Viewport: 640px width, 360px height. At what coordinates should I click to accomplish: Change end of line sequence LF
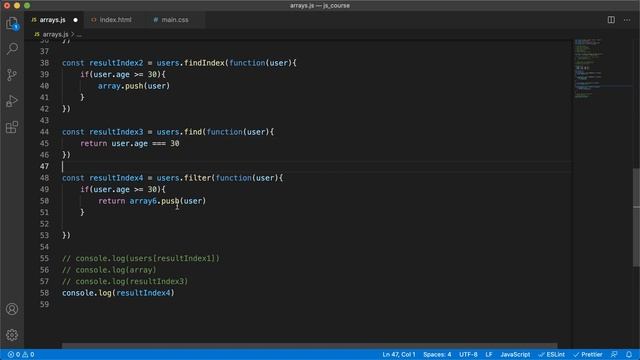click(x=489, y=354)
